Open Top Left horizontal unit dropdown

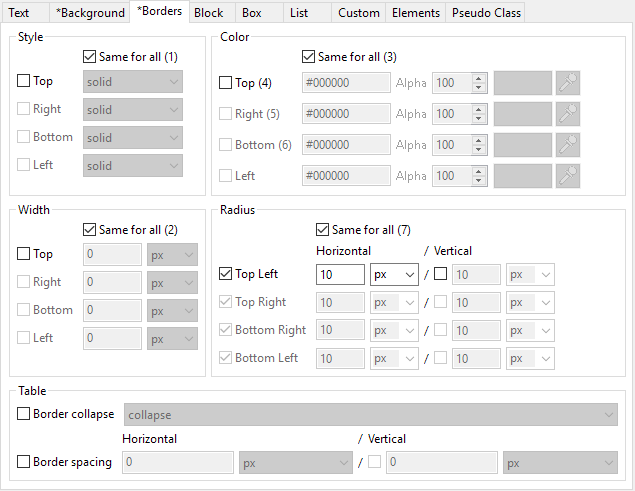[394, 273]
